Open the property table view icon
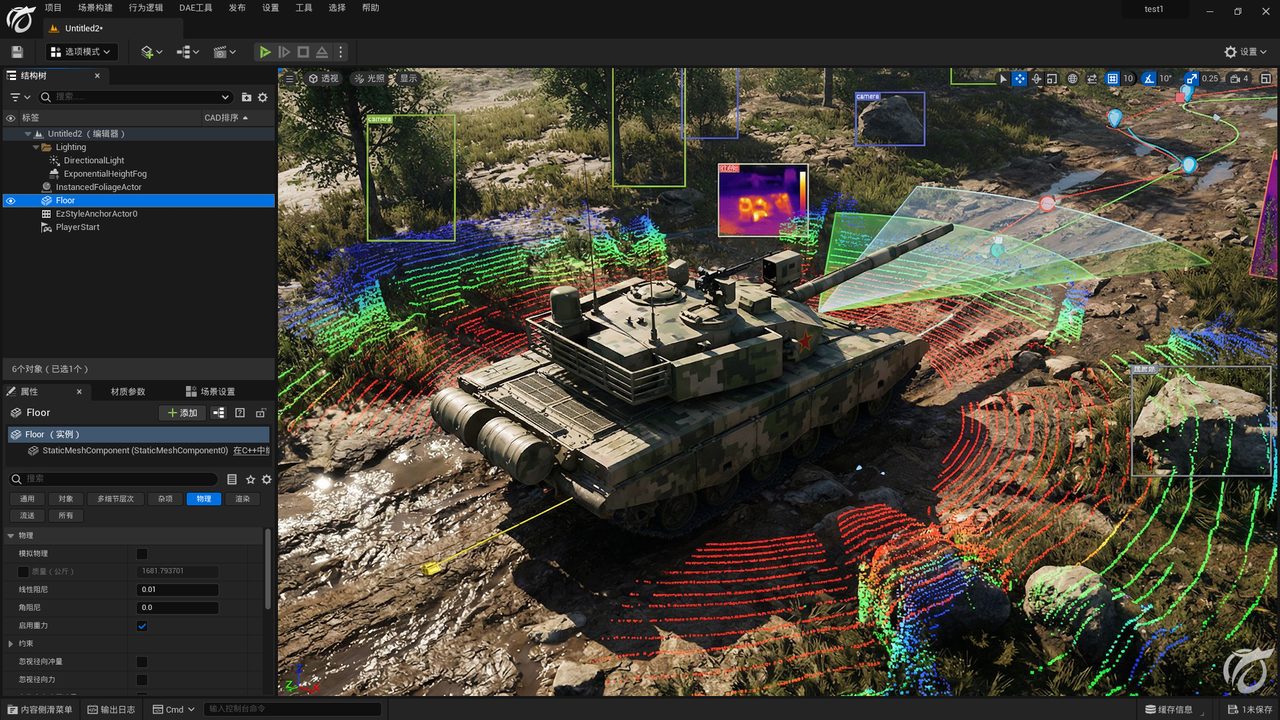1280x720 pixels. 232,479
